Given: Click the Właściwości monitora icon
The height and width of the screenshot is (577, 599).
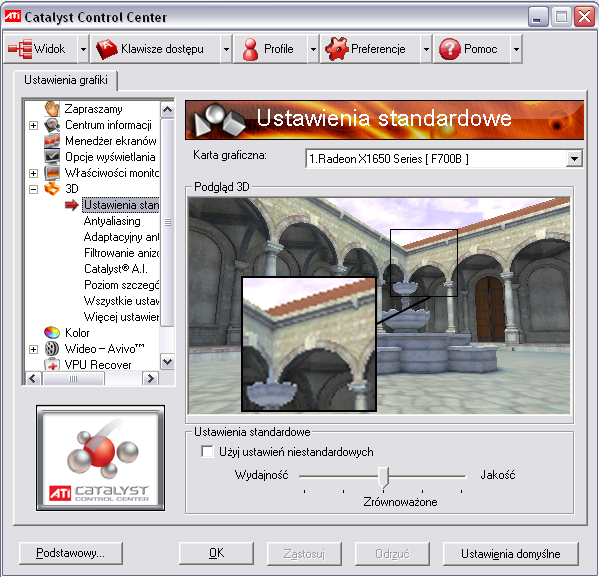Looking at the screenshot, I should (52, 173).
